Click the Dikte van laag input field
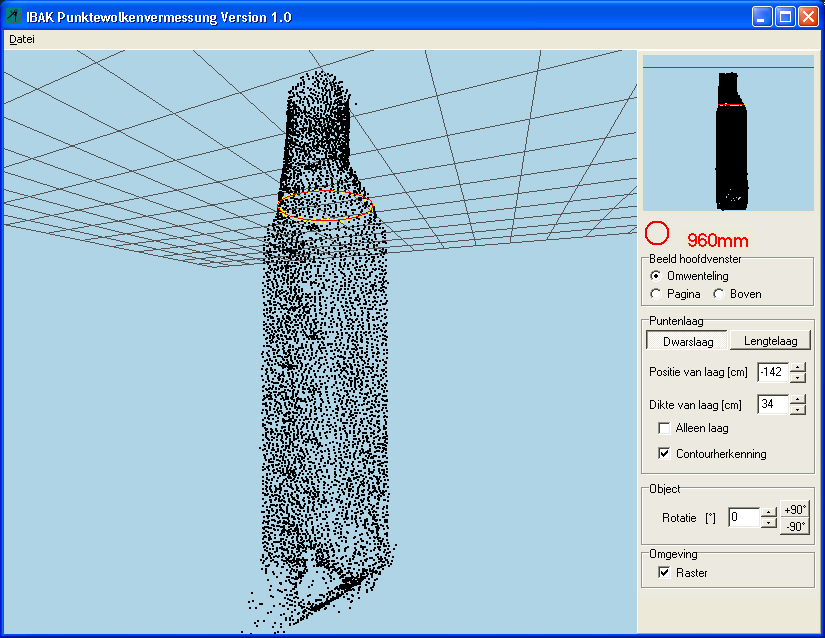825x638 pixels. pyautogui.click(x=773, y=404)
